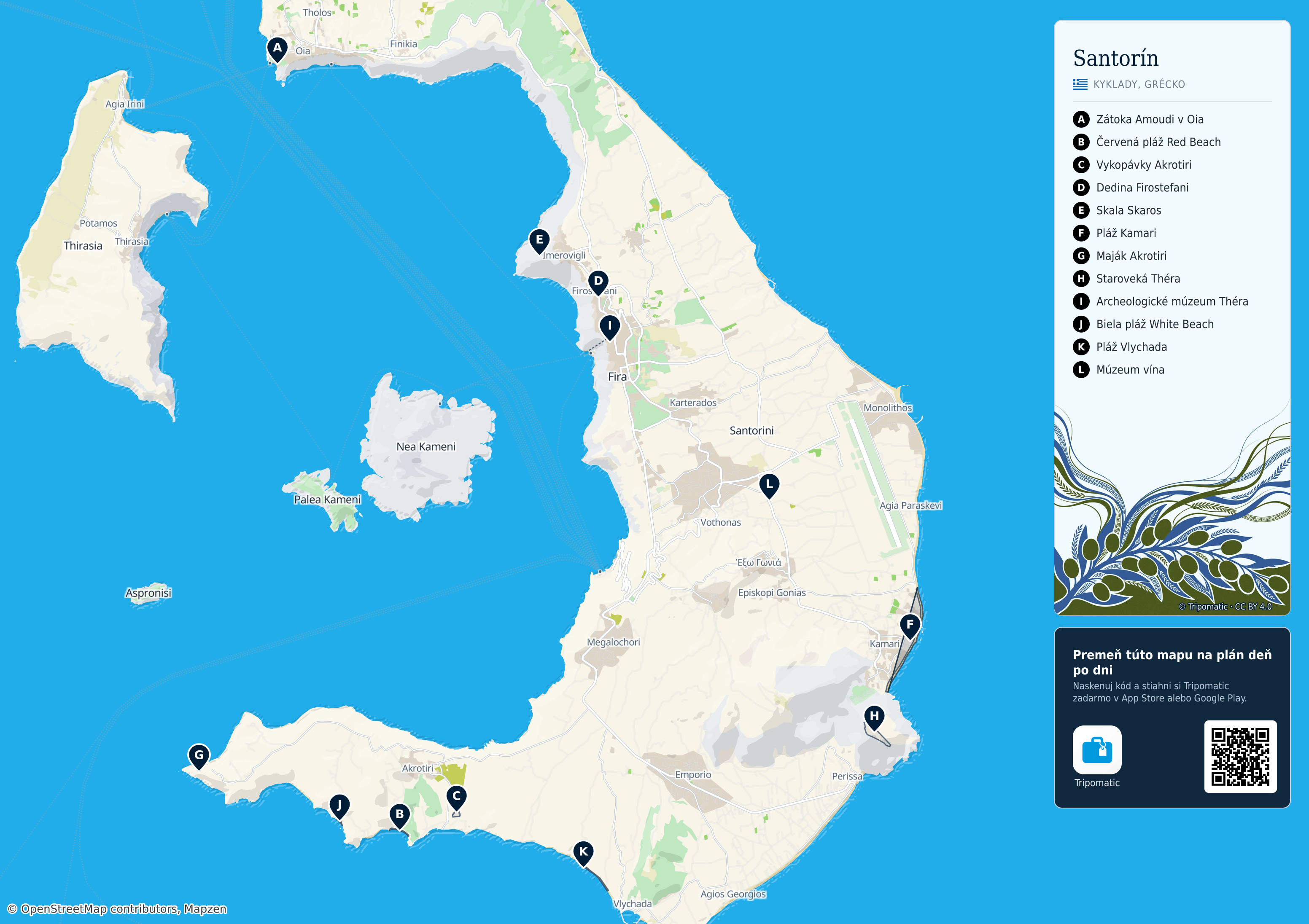
Task: Open 'Červená pláž Red Beach' legend entry
Action: click(x=1158, y=142)
